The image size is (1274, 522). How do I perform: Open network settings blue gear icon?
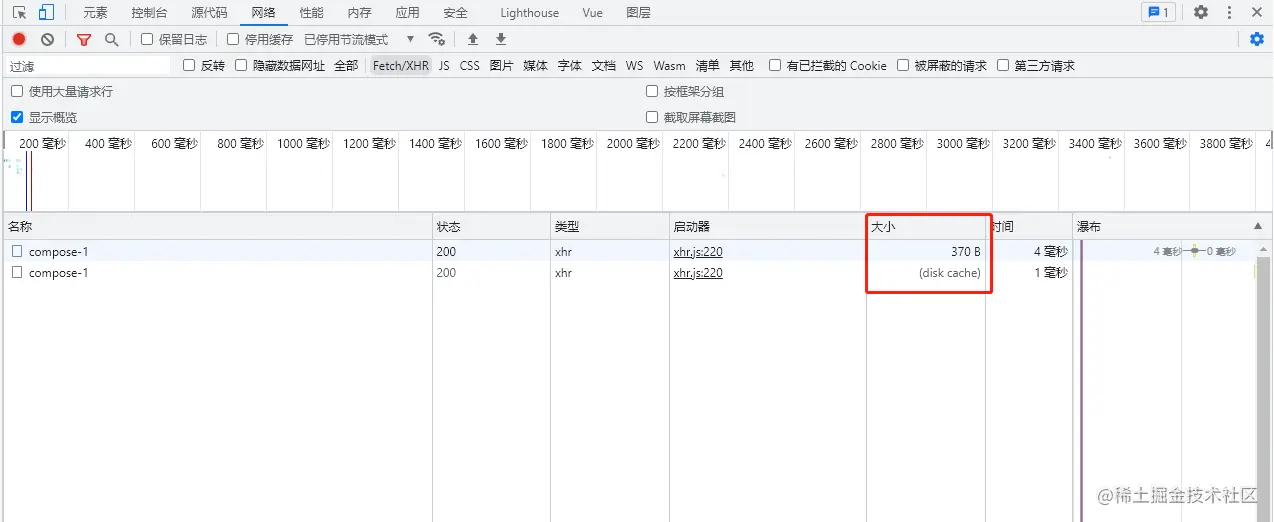(1257, 39)
